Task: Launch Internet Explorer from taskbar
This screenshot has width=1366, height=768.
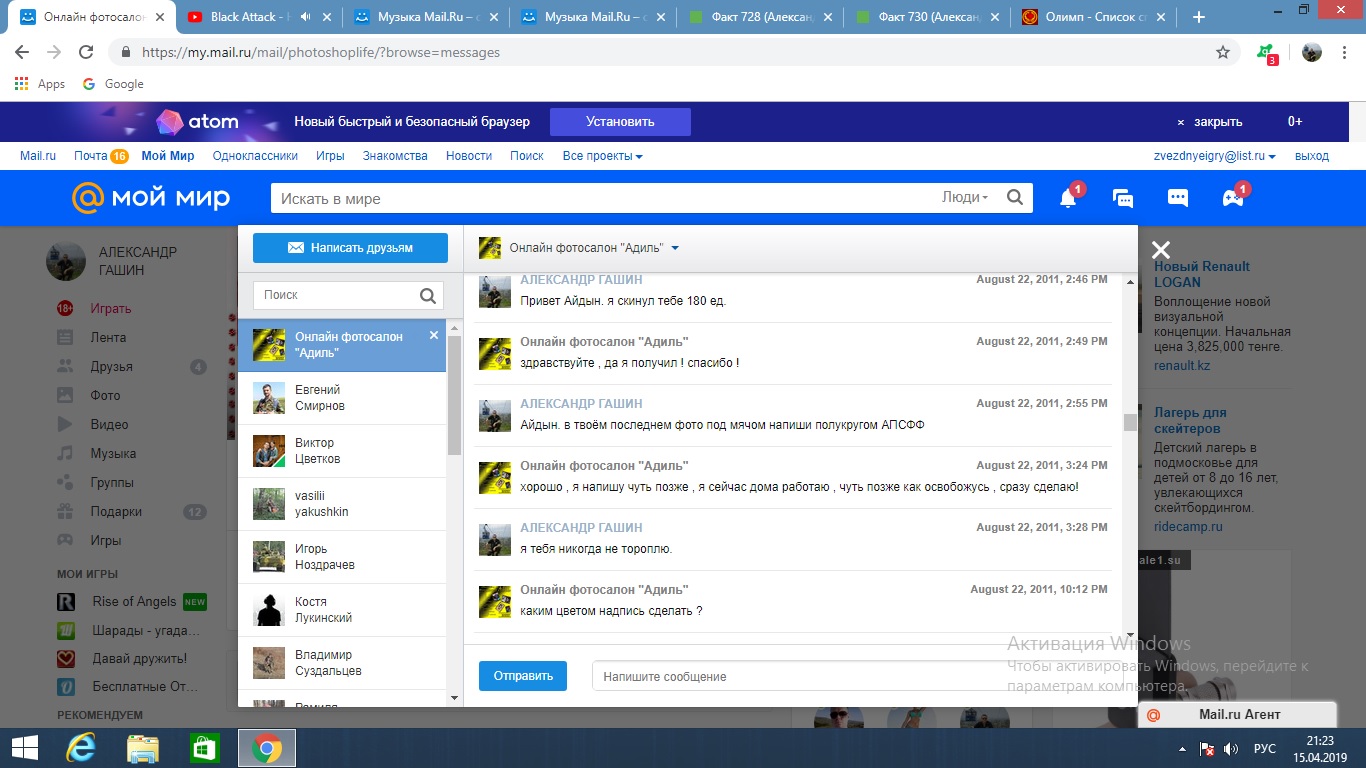Action: tap(81, 748)
